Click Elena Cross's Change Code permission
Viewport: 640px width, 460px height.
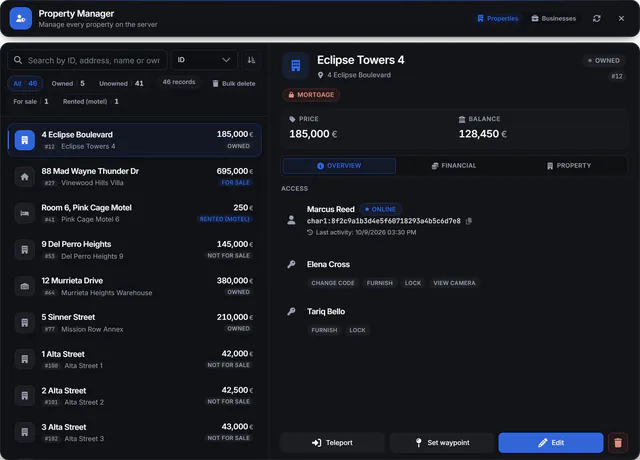click(x=333, y=283)
